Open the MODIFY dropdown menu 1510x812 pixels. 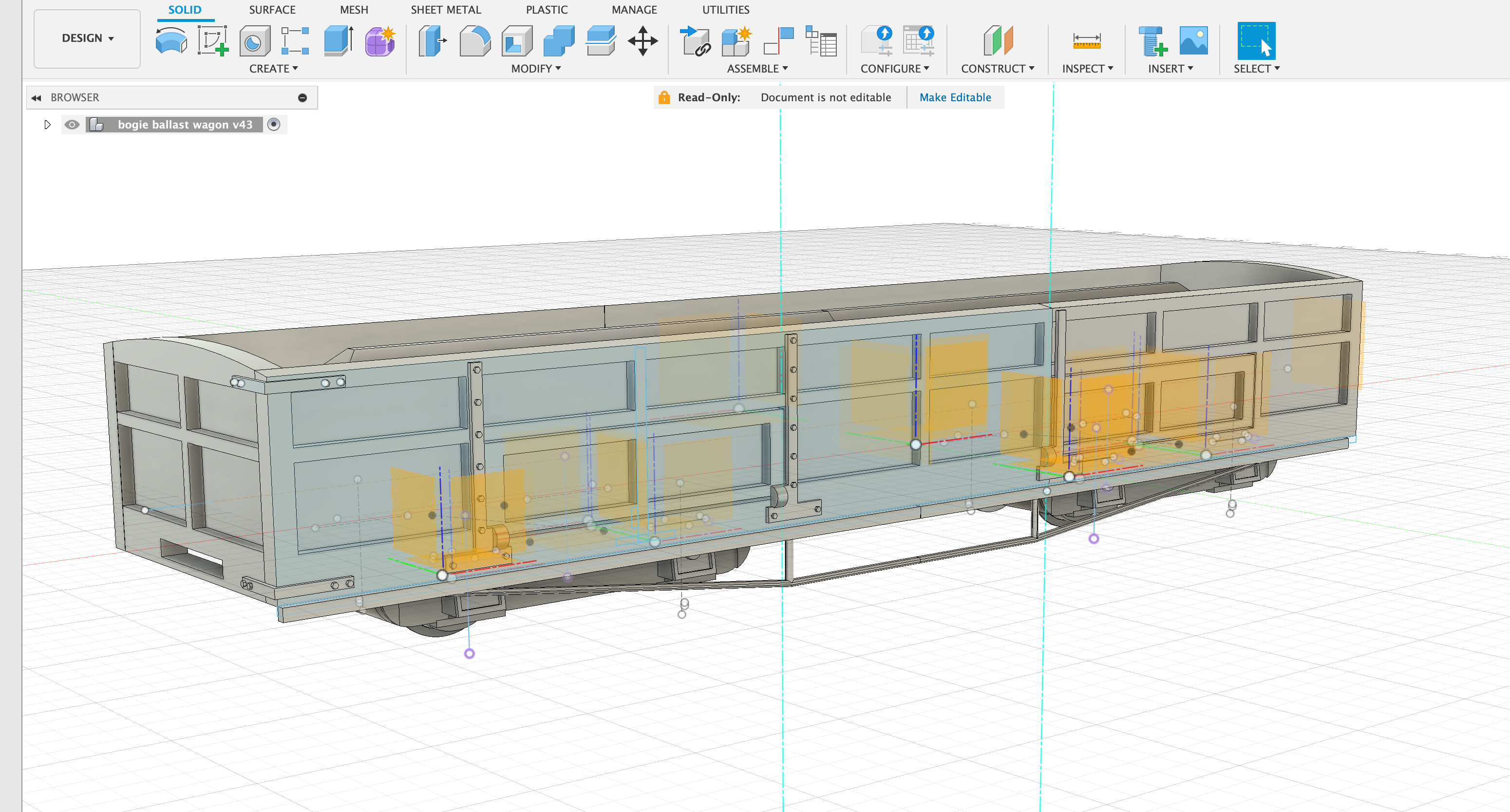pyautogui.click(x=535, y=69)
